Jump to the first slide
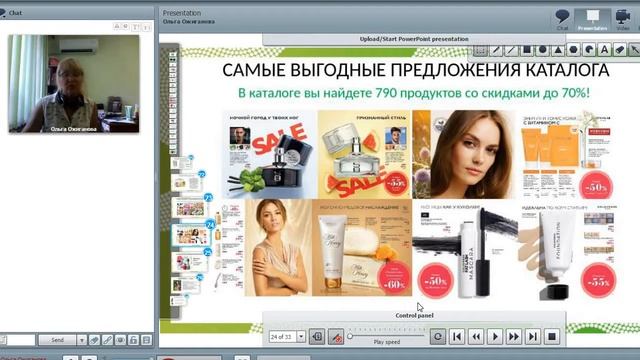 [457, 337]
